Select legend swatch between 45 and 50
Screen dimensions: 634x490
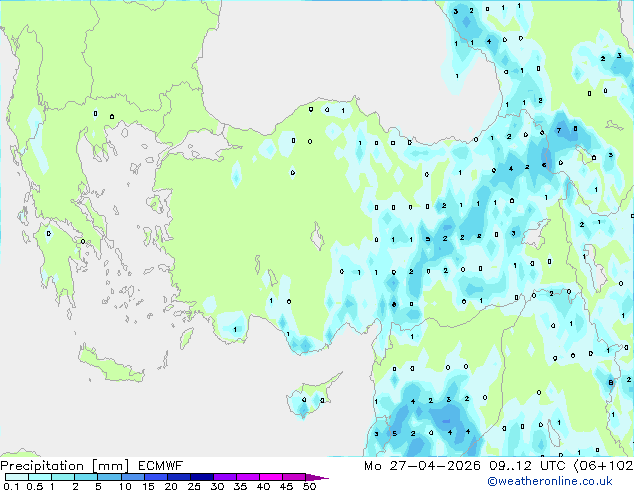point(294,477)
